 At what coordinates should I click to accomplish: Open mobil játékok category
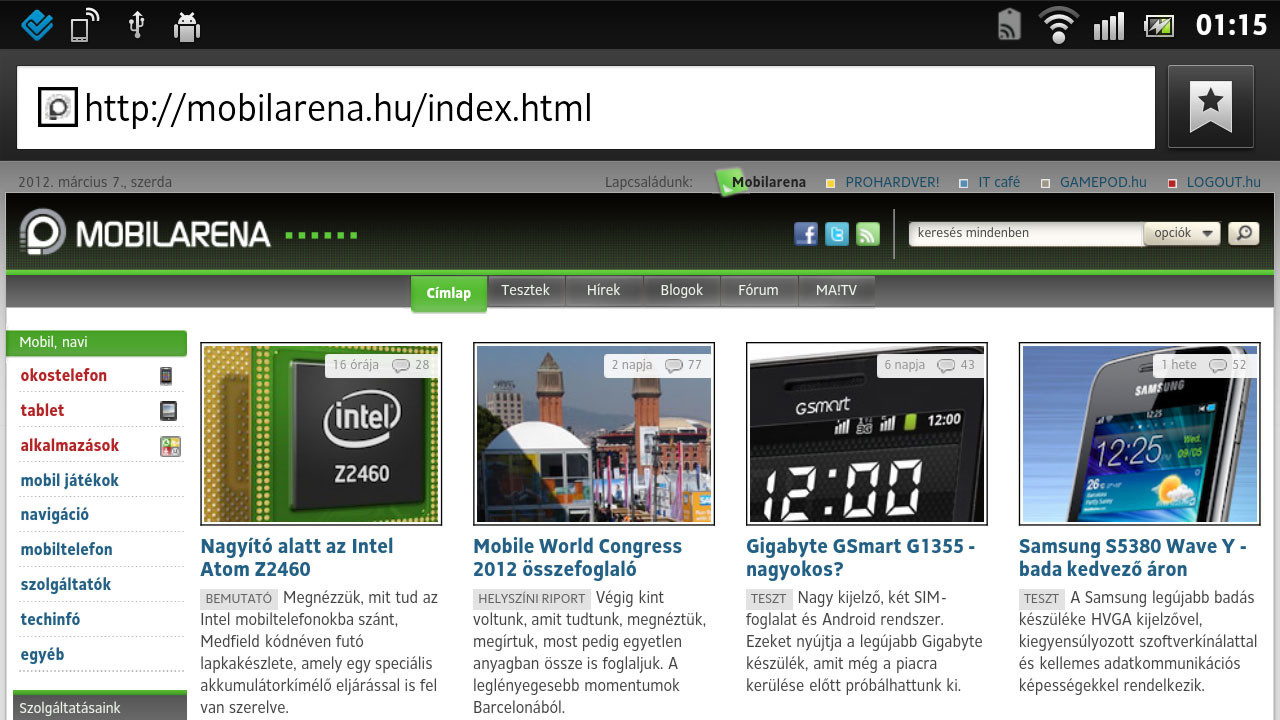pos(70,481)
